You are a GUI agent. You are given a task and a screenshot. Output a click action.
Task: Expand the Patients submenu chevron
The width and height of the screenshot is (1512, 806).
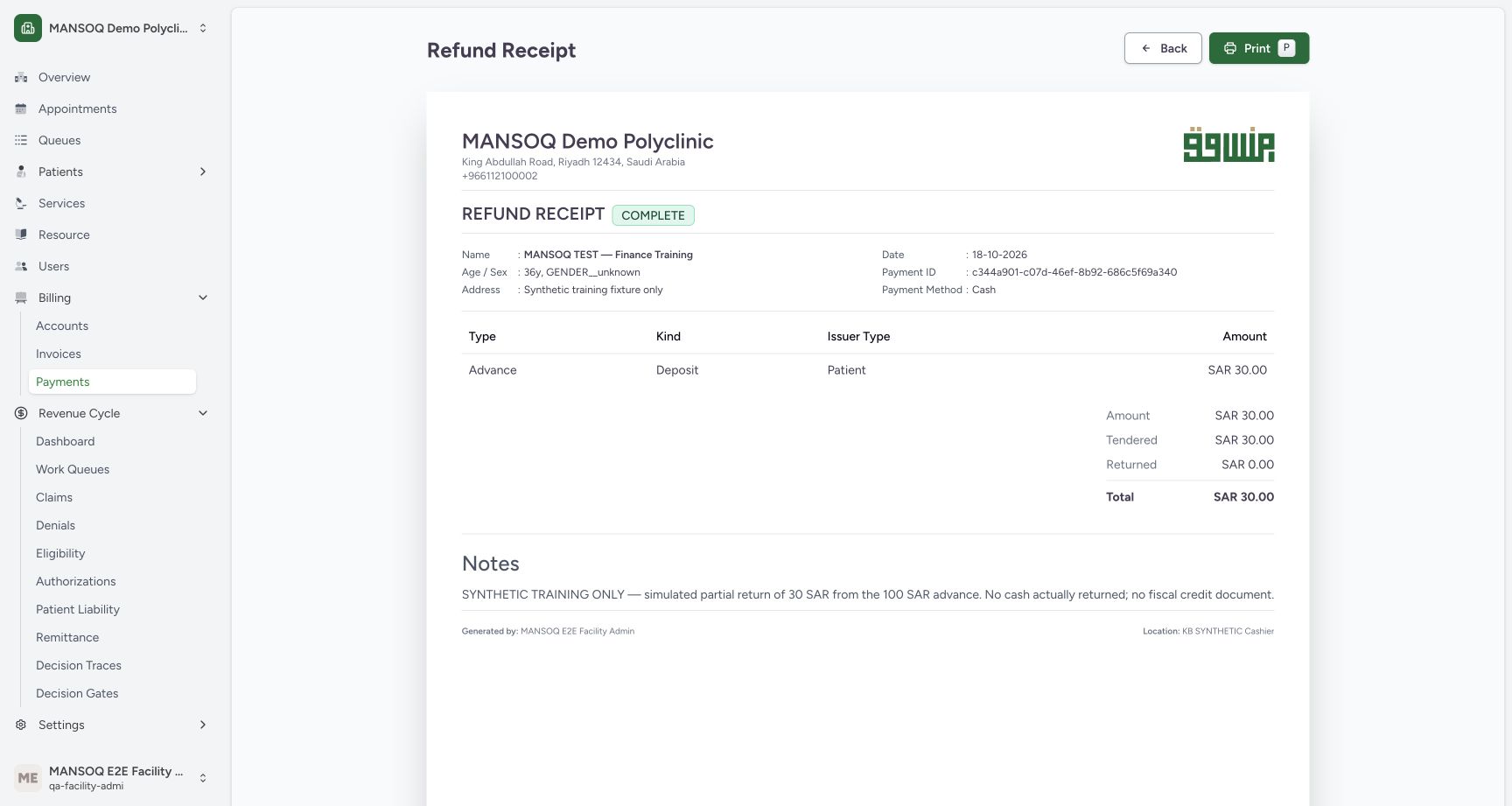pyautogui.click(x=203, y=172)
